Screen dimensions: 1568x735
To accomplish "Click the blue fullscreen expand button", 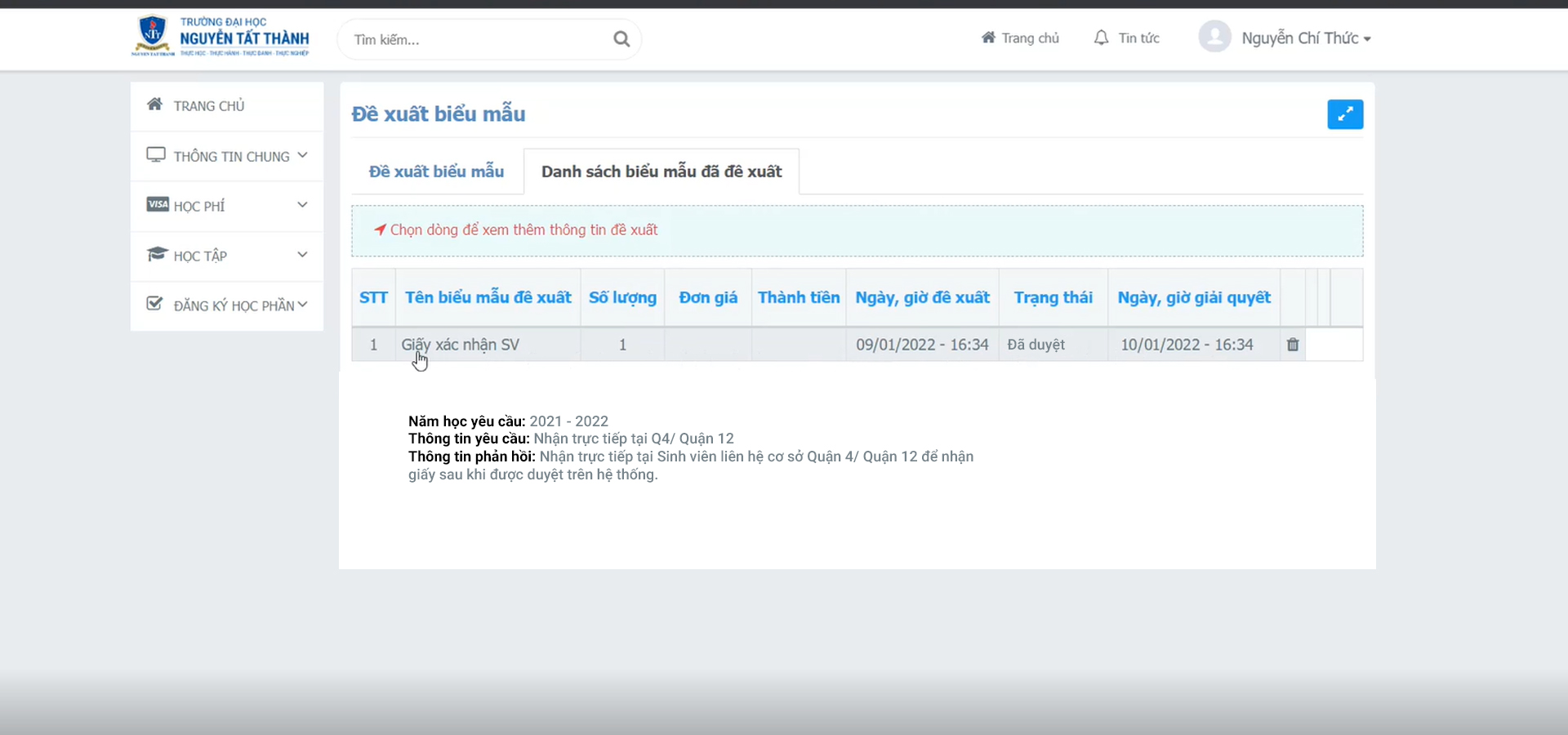I will pyautogui.click(x=1344, y=114).
